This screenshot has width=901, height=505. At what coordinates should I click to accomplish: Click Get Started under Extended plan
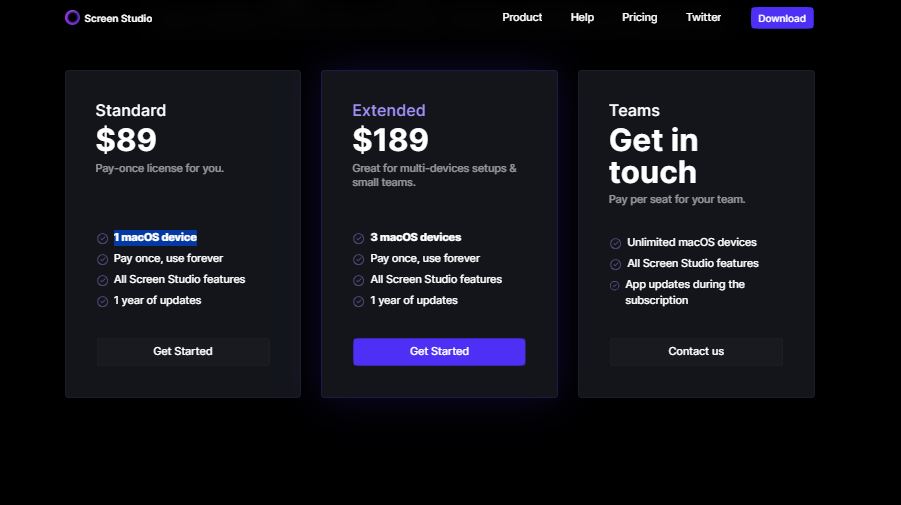click(439, 351)
